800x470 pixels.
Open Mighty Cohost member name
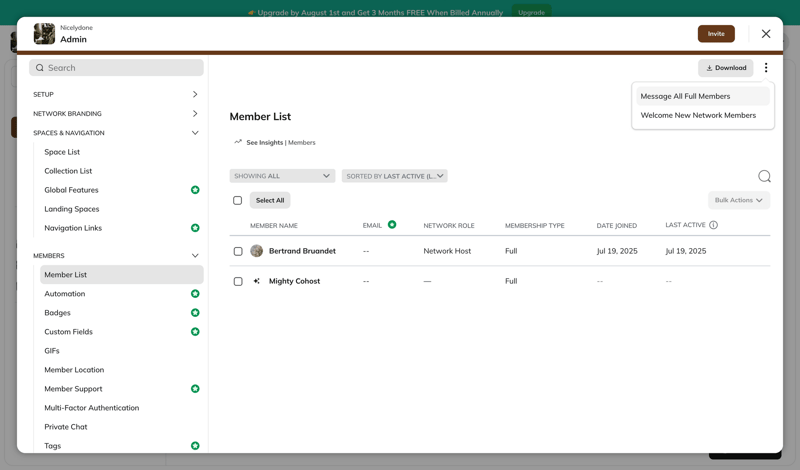(294, 281)
